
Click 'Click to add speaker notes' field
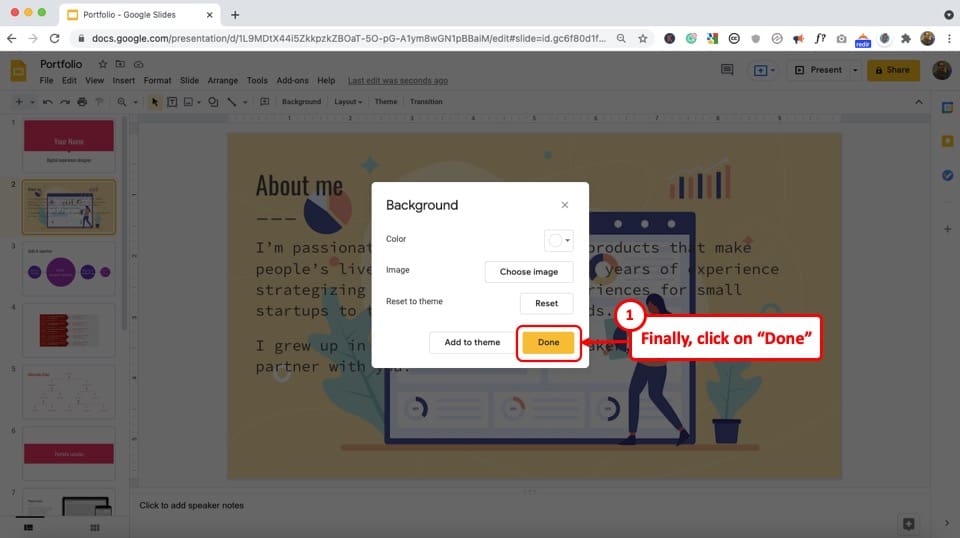[x=192, y=506]
